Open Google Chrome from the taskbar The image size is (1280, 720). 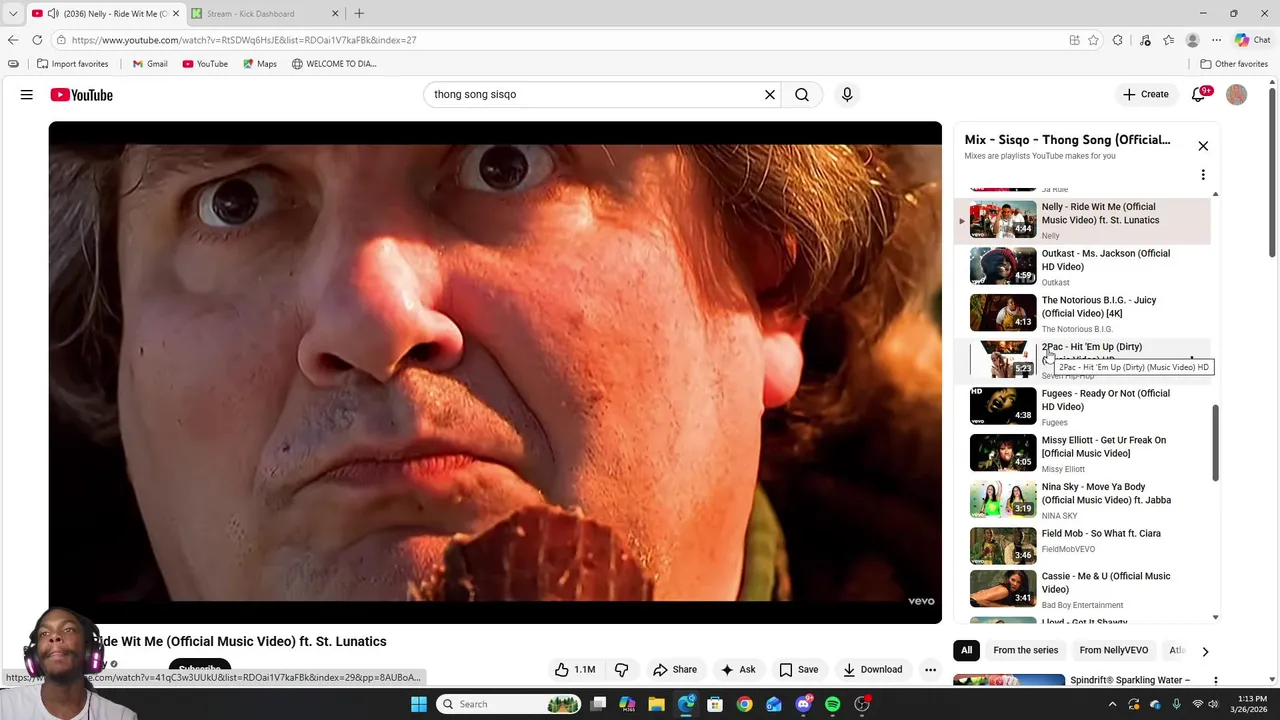pos(745,704)
